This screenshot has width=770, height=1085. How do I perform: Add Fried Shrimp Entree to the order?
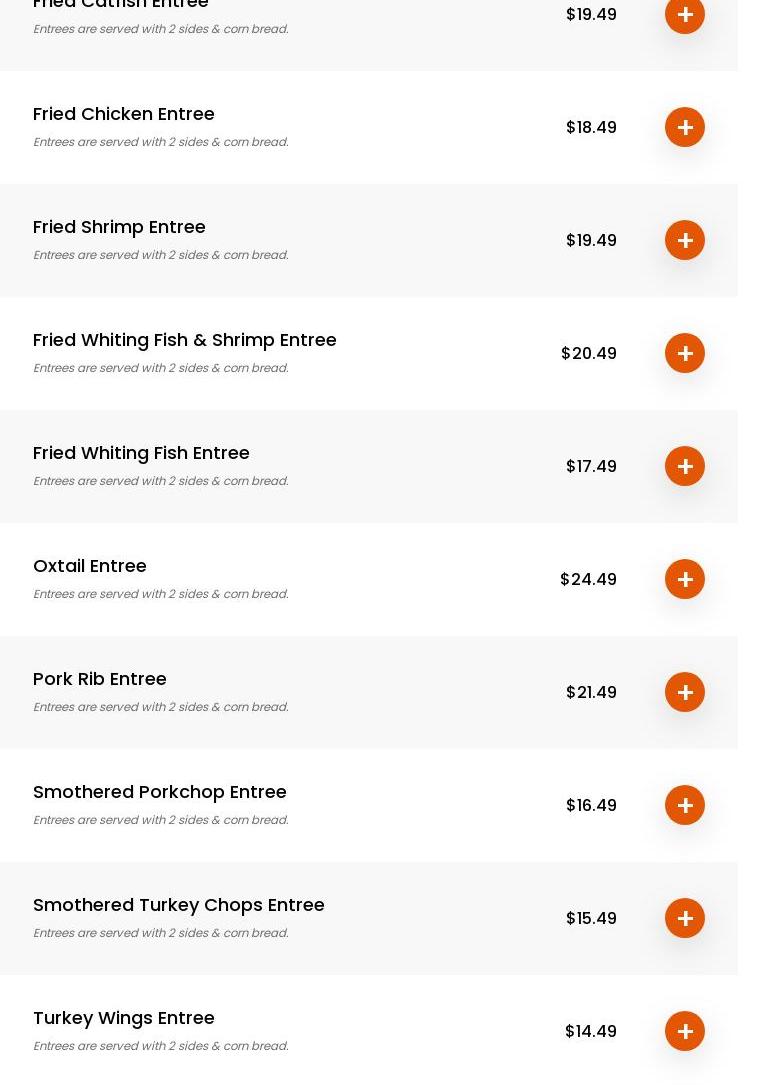pyautogui.click(x=685, y=240)
